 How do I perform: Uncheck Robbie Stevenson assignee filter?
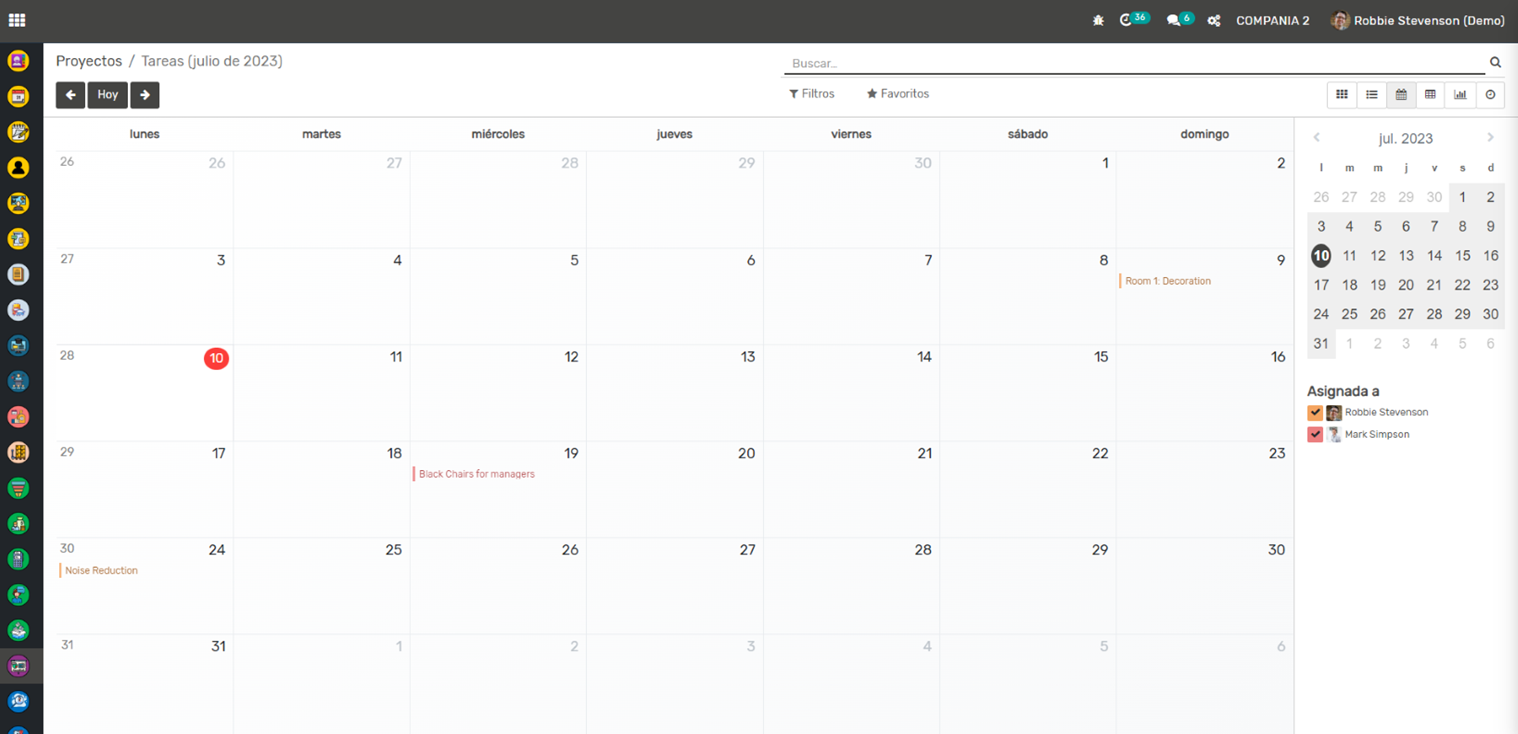pyautogui.click(x=1315, y=413)
